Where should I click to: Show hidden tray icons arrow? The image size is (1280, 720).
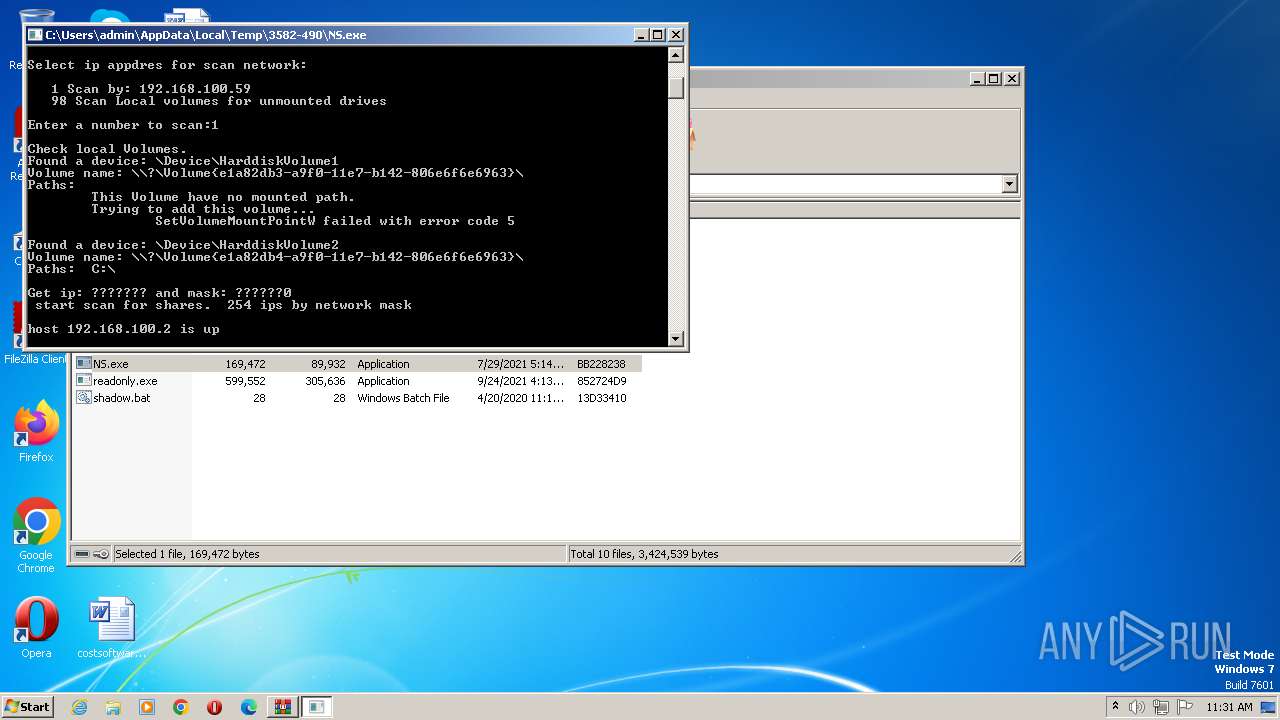point(1116,707)
